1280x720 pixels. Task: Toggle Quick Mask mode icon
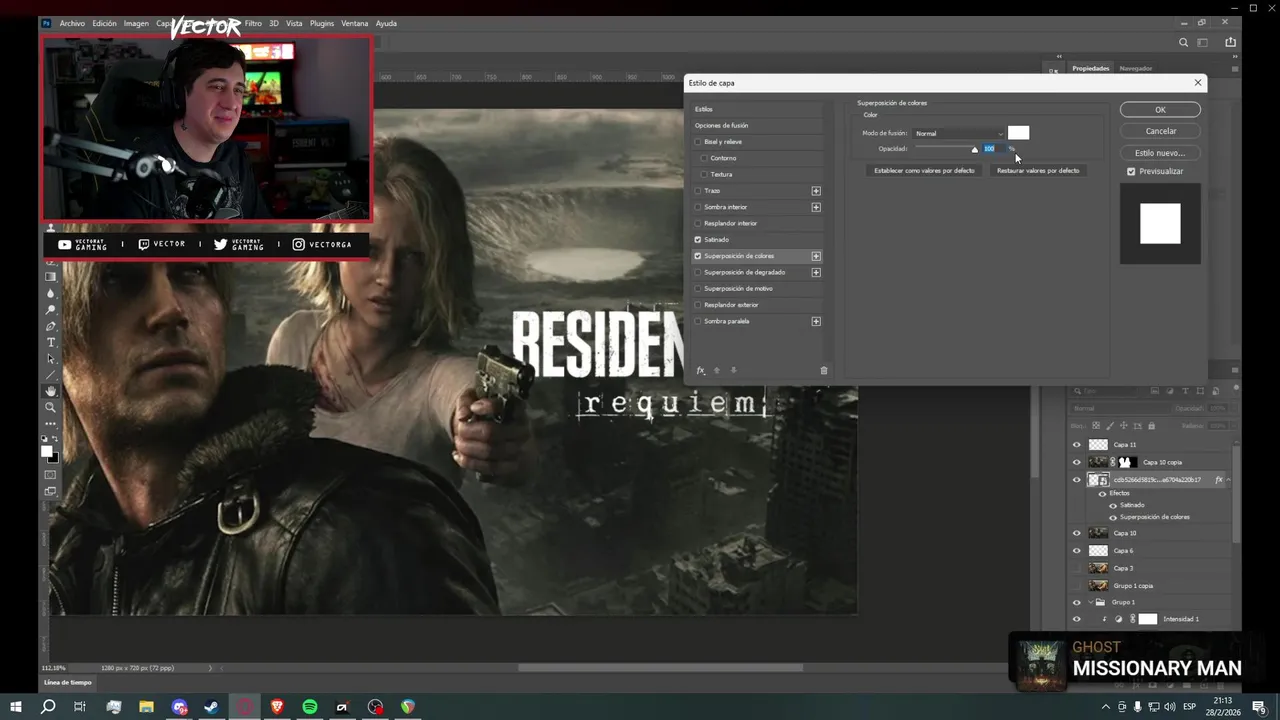tap(51, 475)
